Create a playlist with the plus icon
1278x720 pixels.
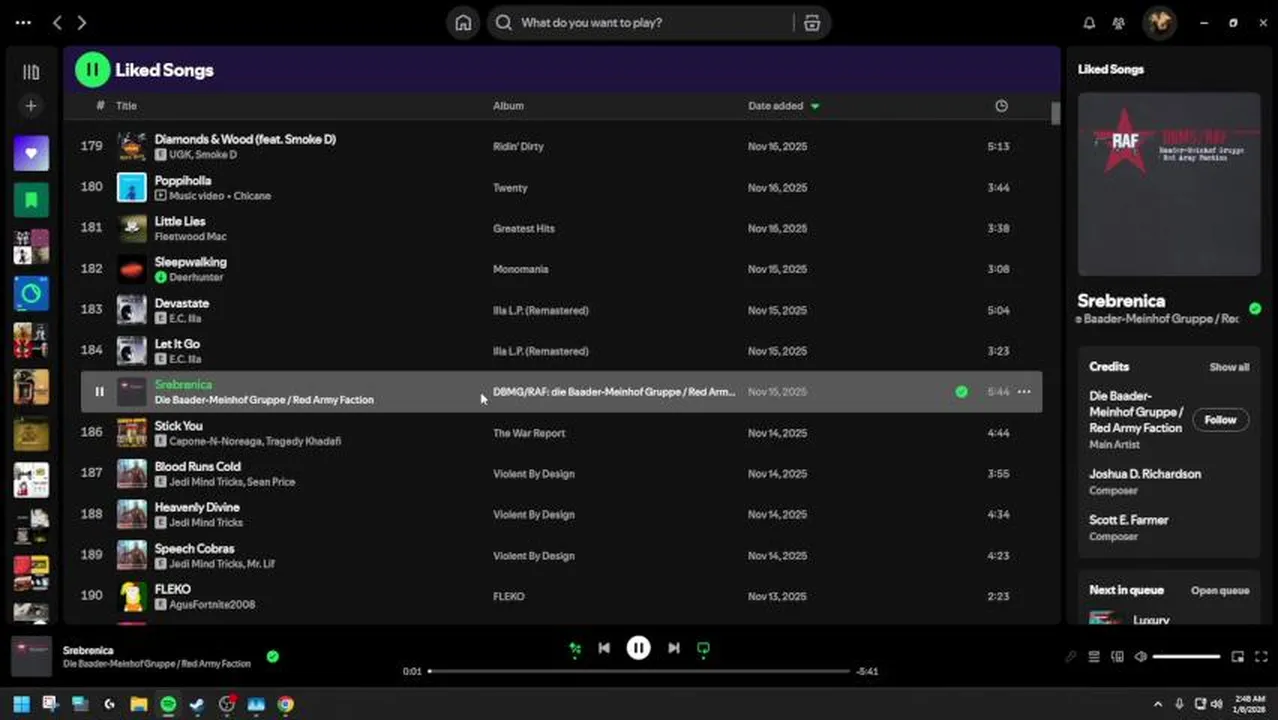click(x=31, y=105)
